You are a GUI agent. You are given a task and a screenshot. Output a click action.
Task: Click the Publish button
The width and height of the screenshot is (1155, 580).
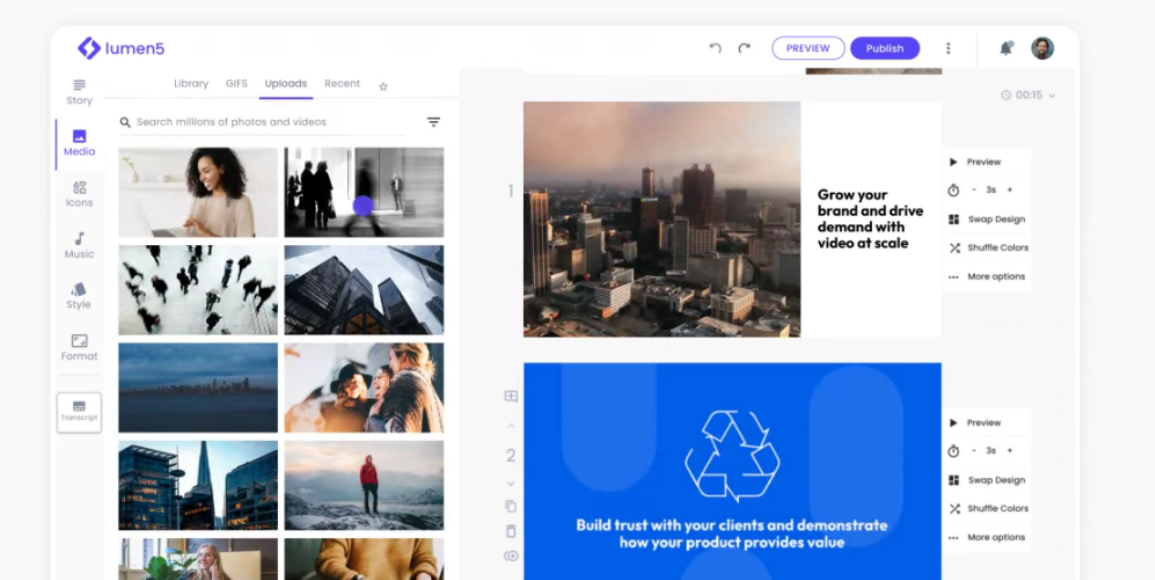[884, 48]
